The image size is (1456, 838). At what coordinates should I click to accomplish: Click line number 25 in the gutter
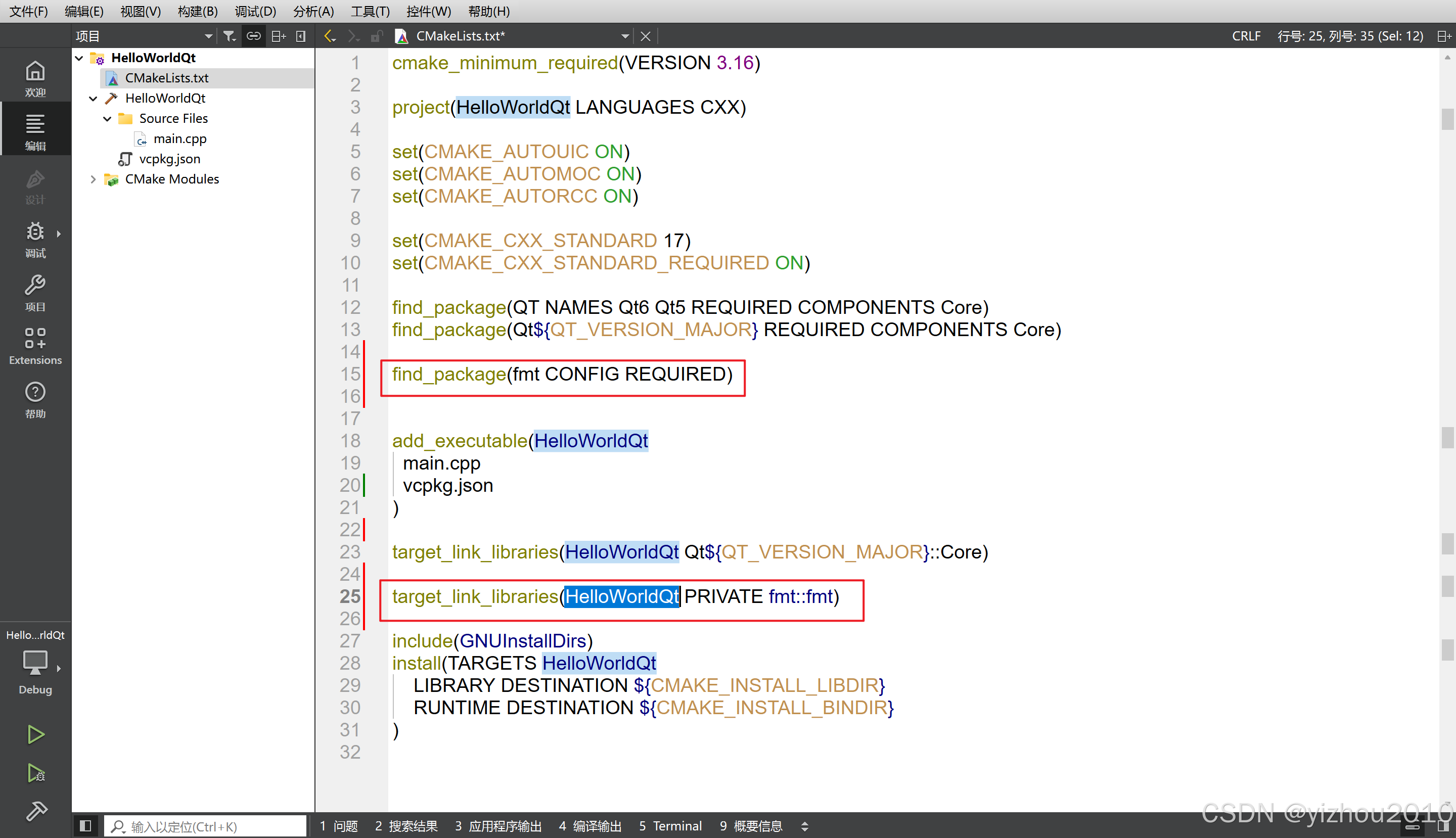tap(350, 596)
